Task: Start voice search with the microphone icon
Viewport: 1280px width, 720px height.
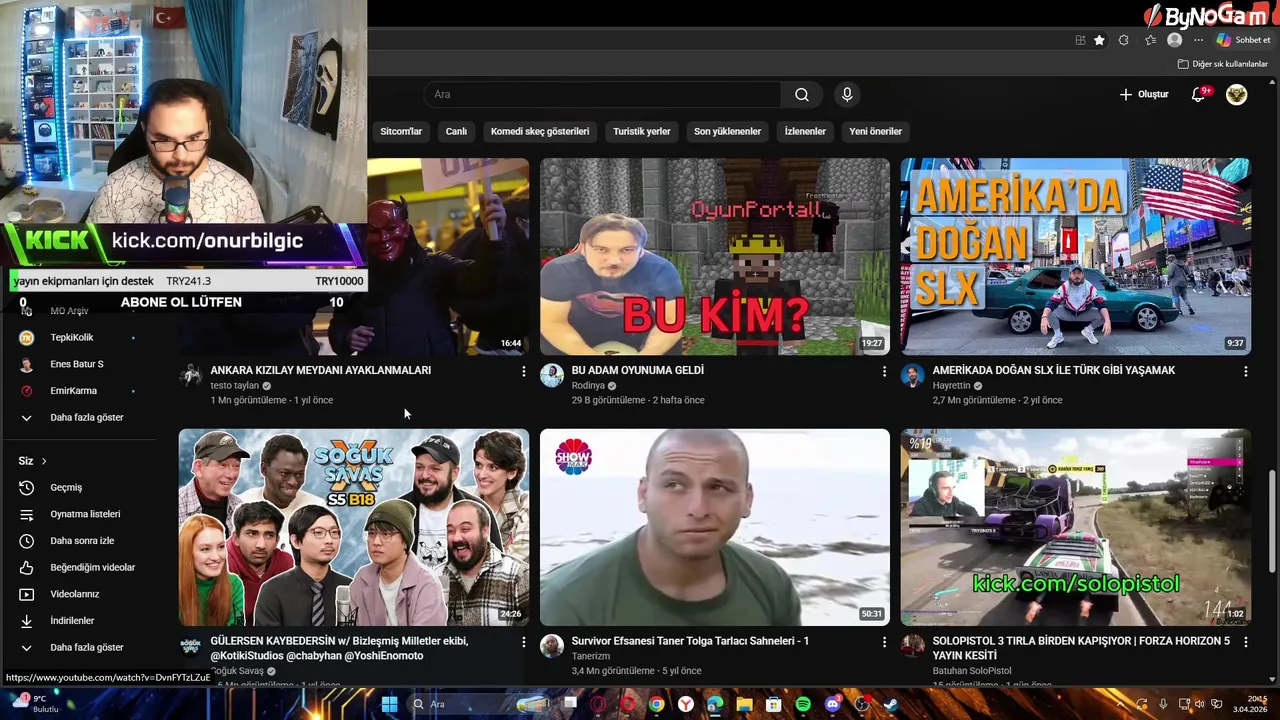Action: [847, 95]
